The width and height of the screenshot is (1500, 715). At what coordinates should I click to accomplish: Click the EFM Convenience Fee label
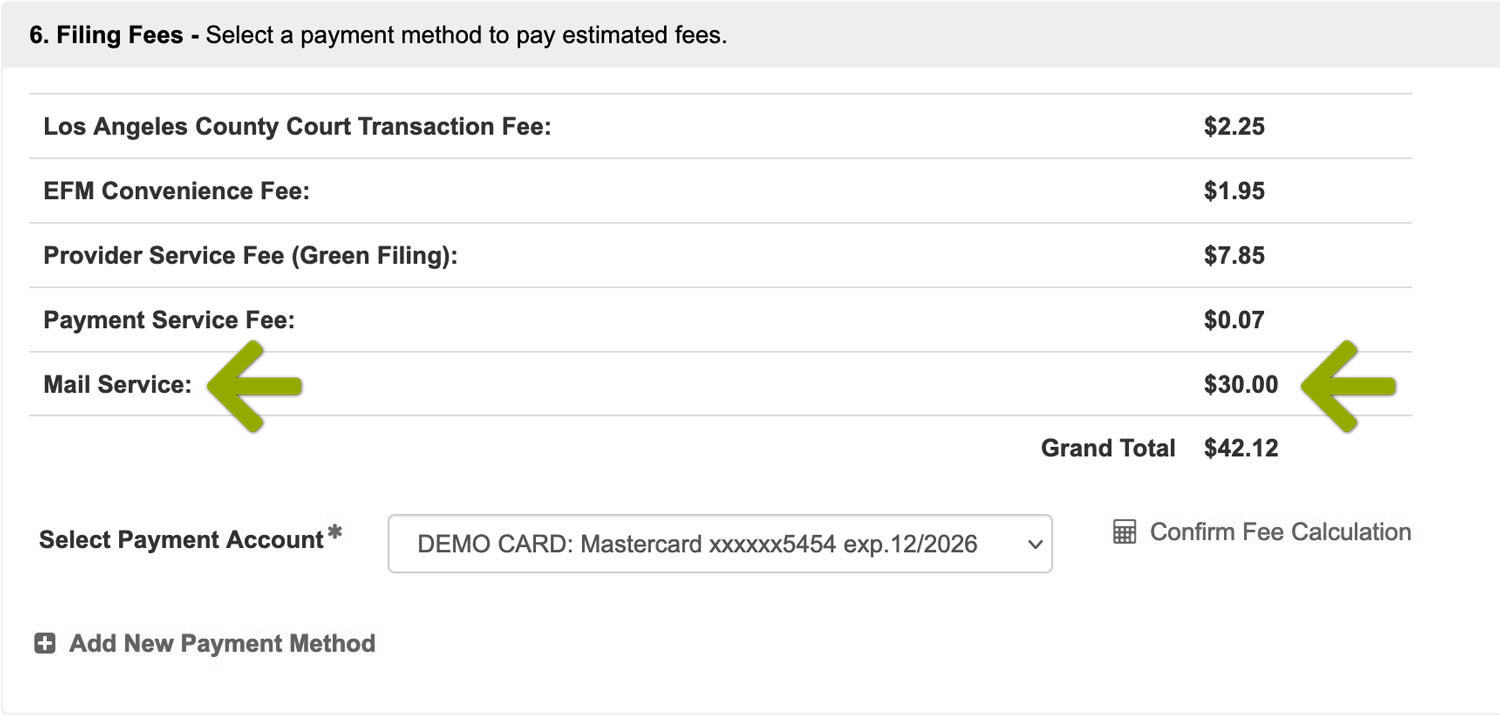coord(176,191)
